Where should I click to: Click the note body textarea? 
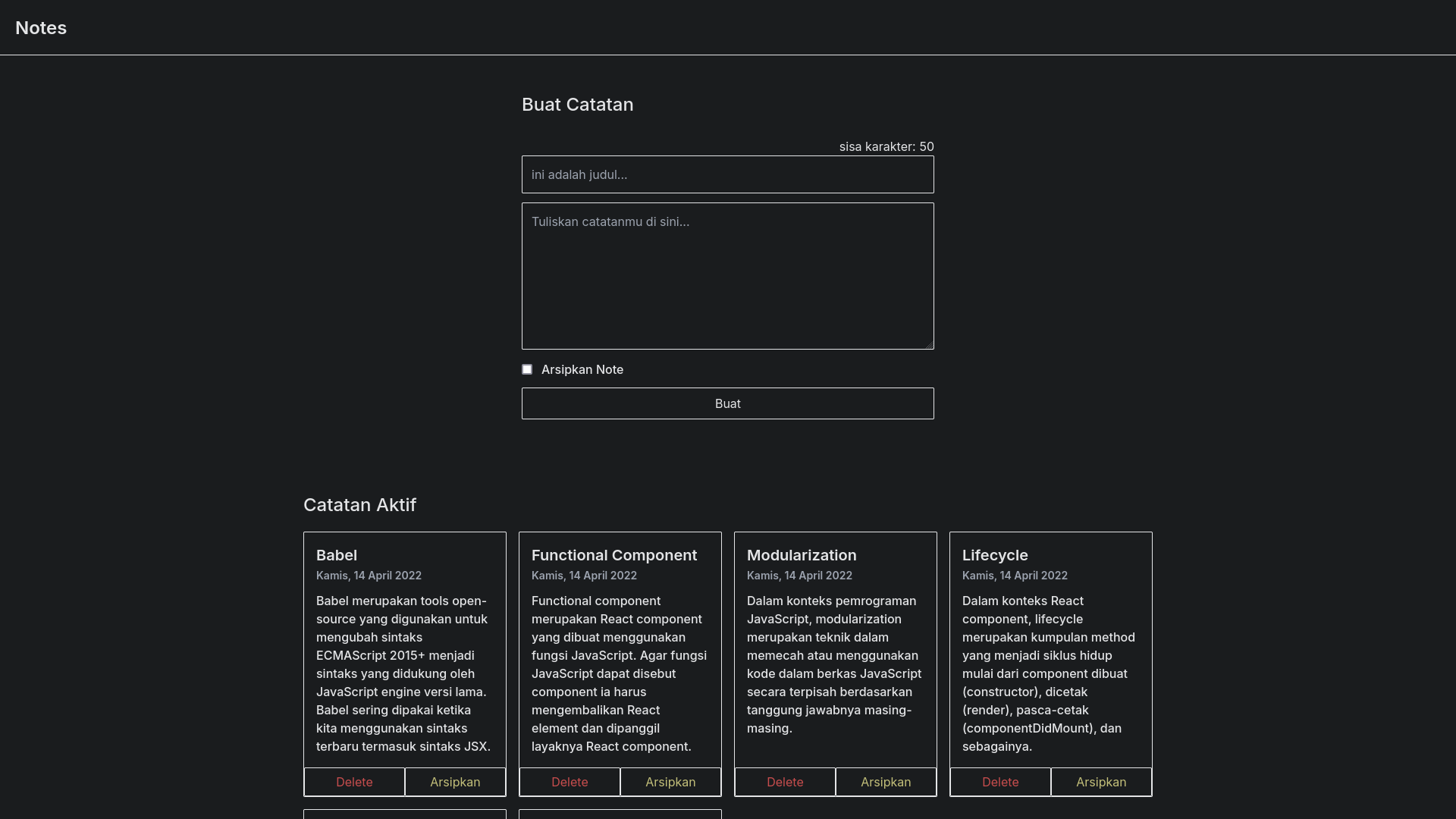click(727, 275)
